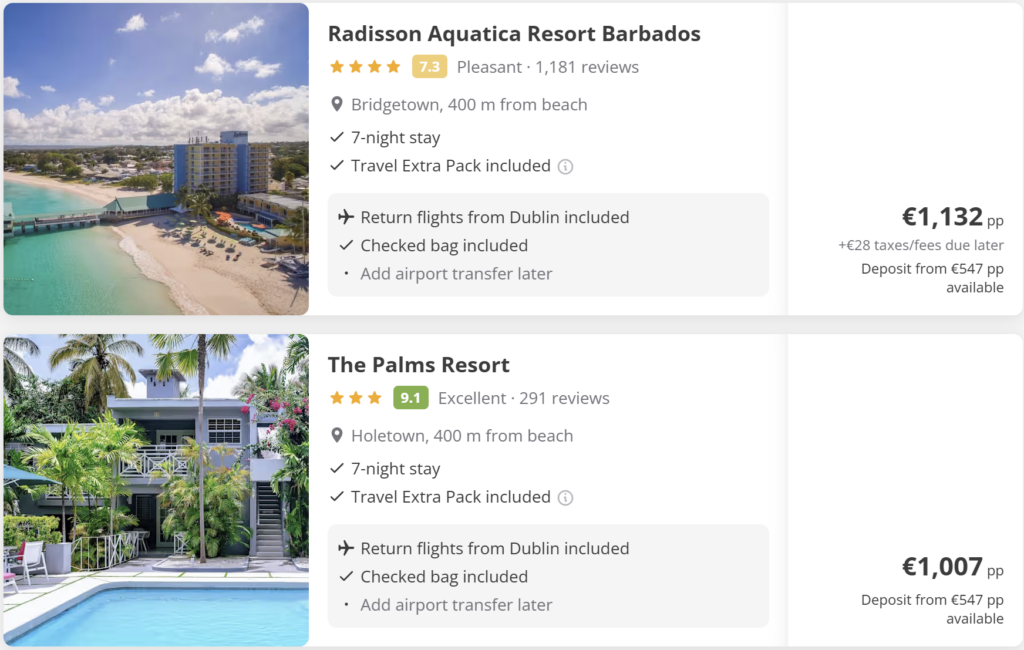Open the Radisson Aquatica Resort Barbados listing

click(514, 33)
